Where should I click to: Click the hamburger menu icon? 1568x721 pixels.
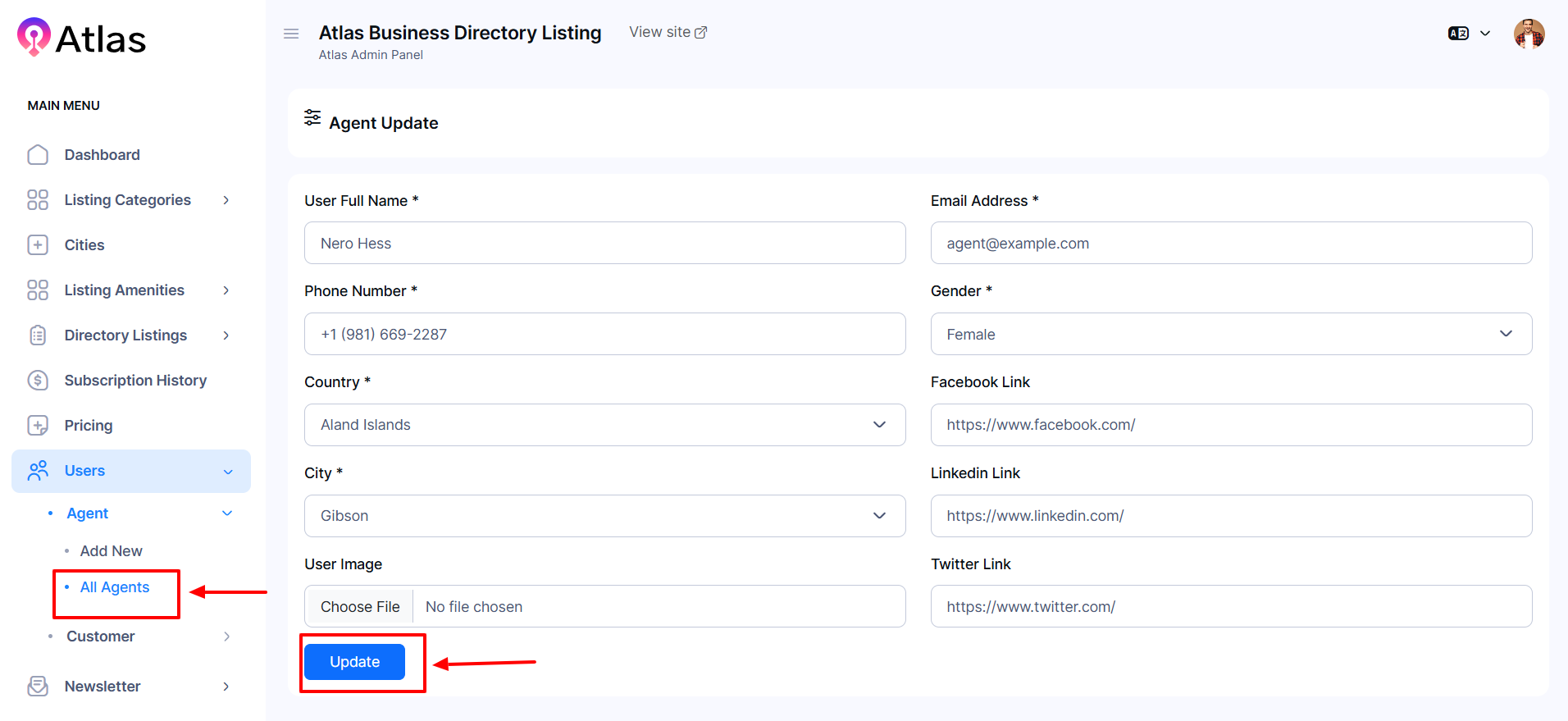point(291,34)
